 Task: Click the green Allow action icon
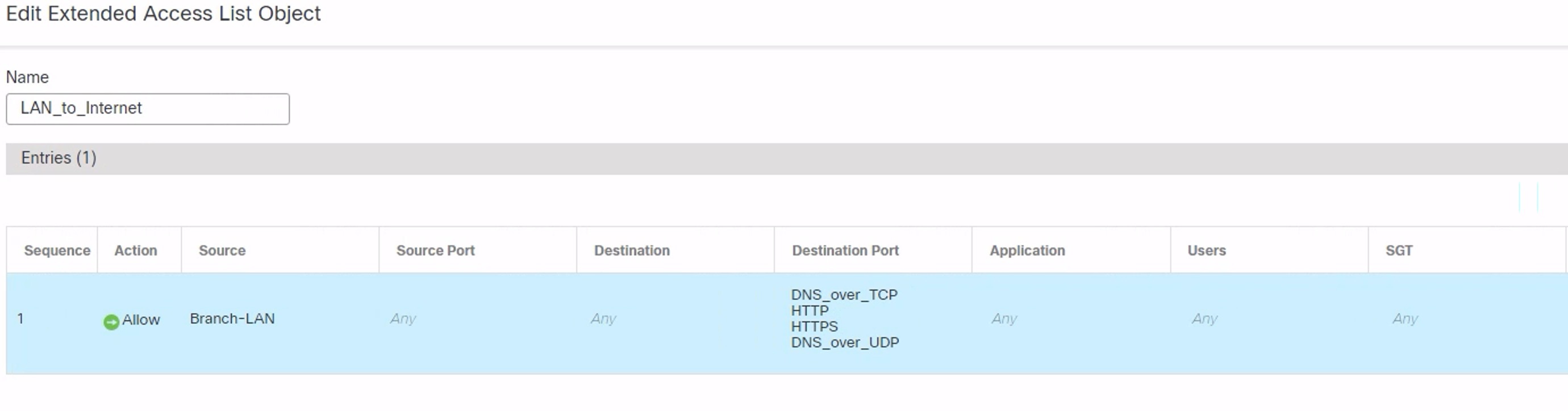coord(112,319)
